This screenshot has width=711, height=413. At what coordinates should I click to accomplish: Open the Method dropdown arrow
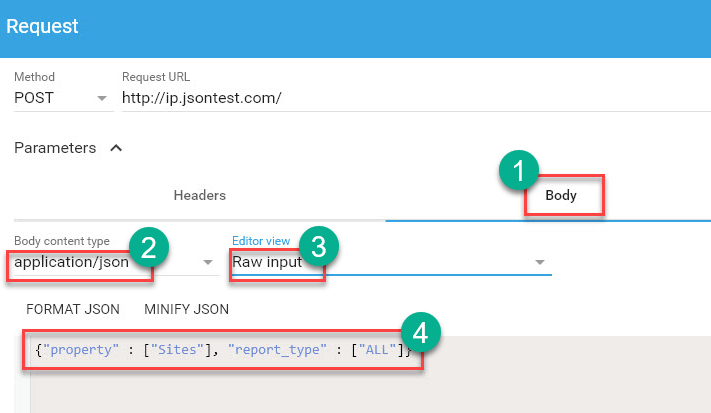(x=101, y=98)
